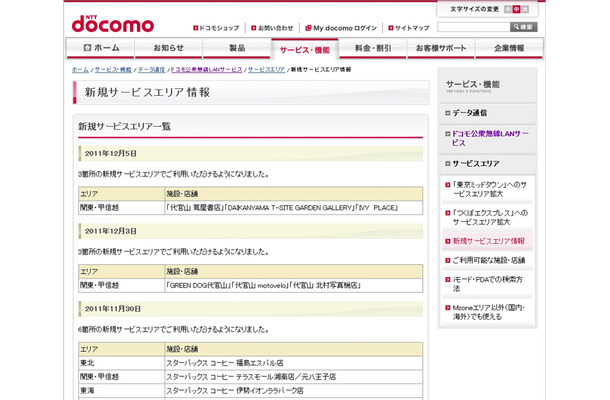Select the small font size button
Viewport: 610px width, 400px height.
click(508, 9)
